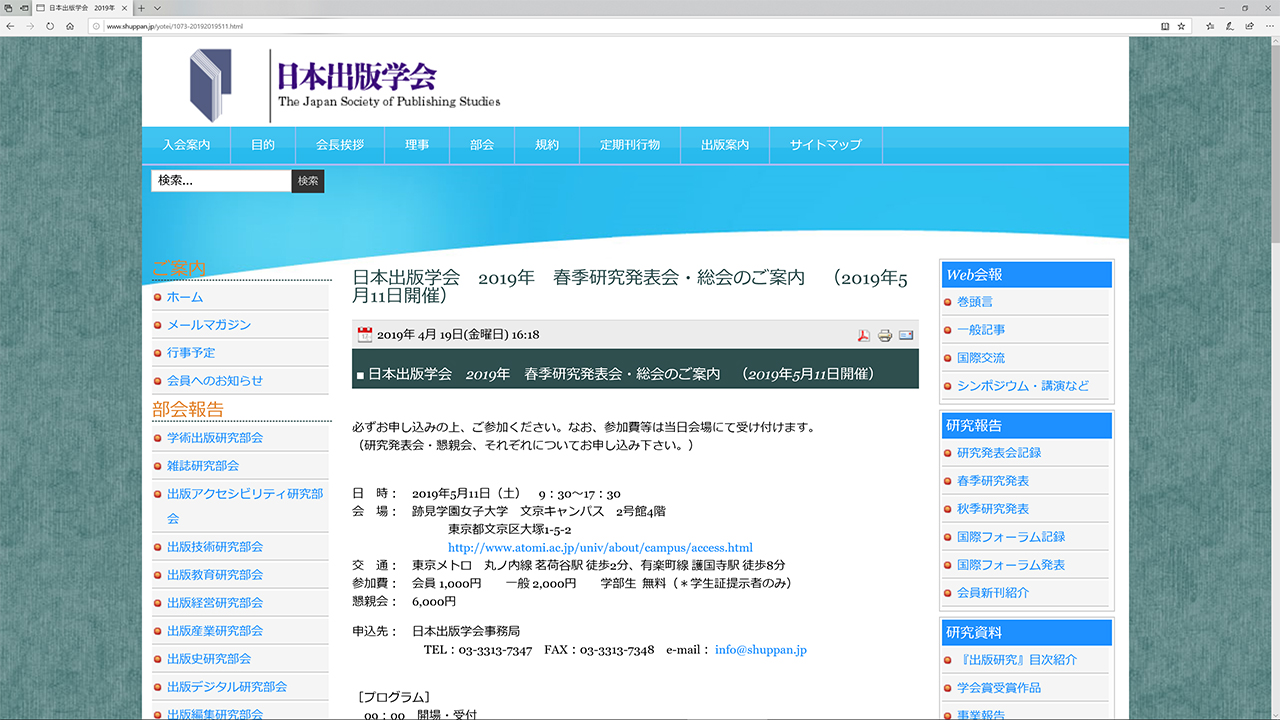The height and width of the screenshot is (720, 1280).
Task: Set these tabs aside
Action: [x=25, y=8]
